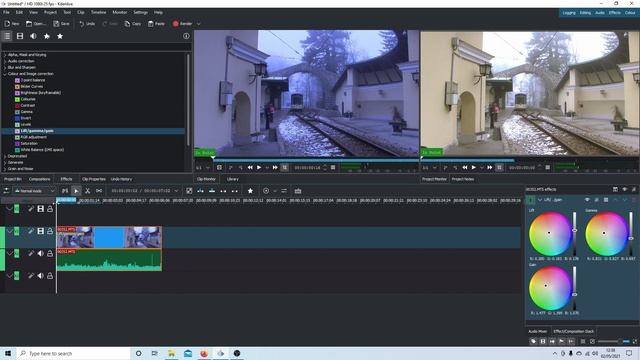This screenshot has height=360, width=640.
Task: Open the Timeline menu
Action: pos(98,12)
